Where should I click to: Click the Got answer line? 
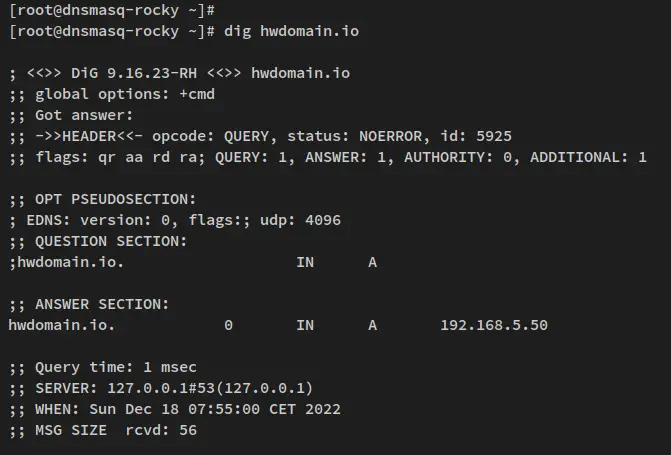pos(71,115)
